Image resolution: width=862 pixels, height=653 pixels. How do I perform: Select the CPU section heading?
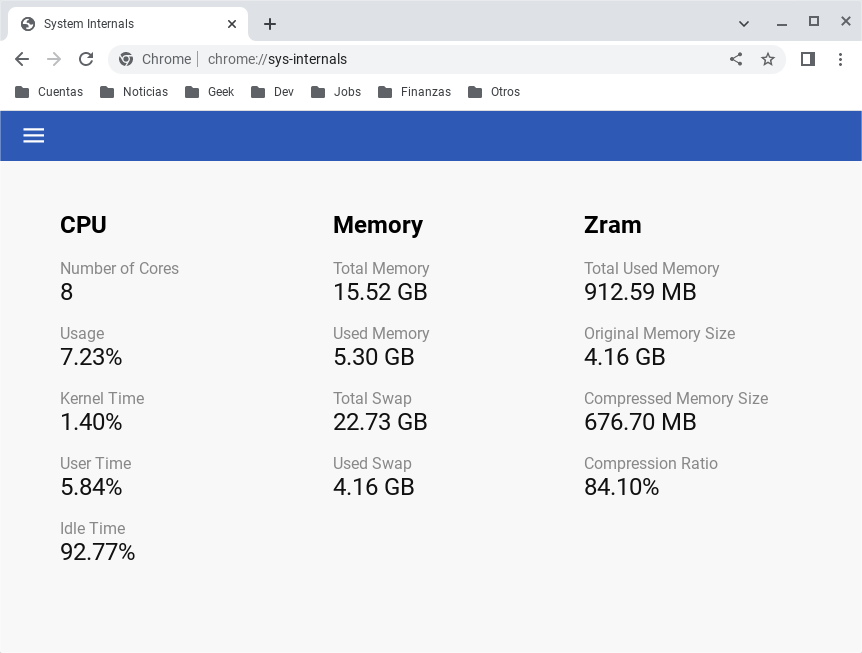[83, 225]
